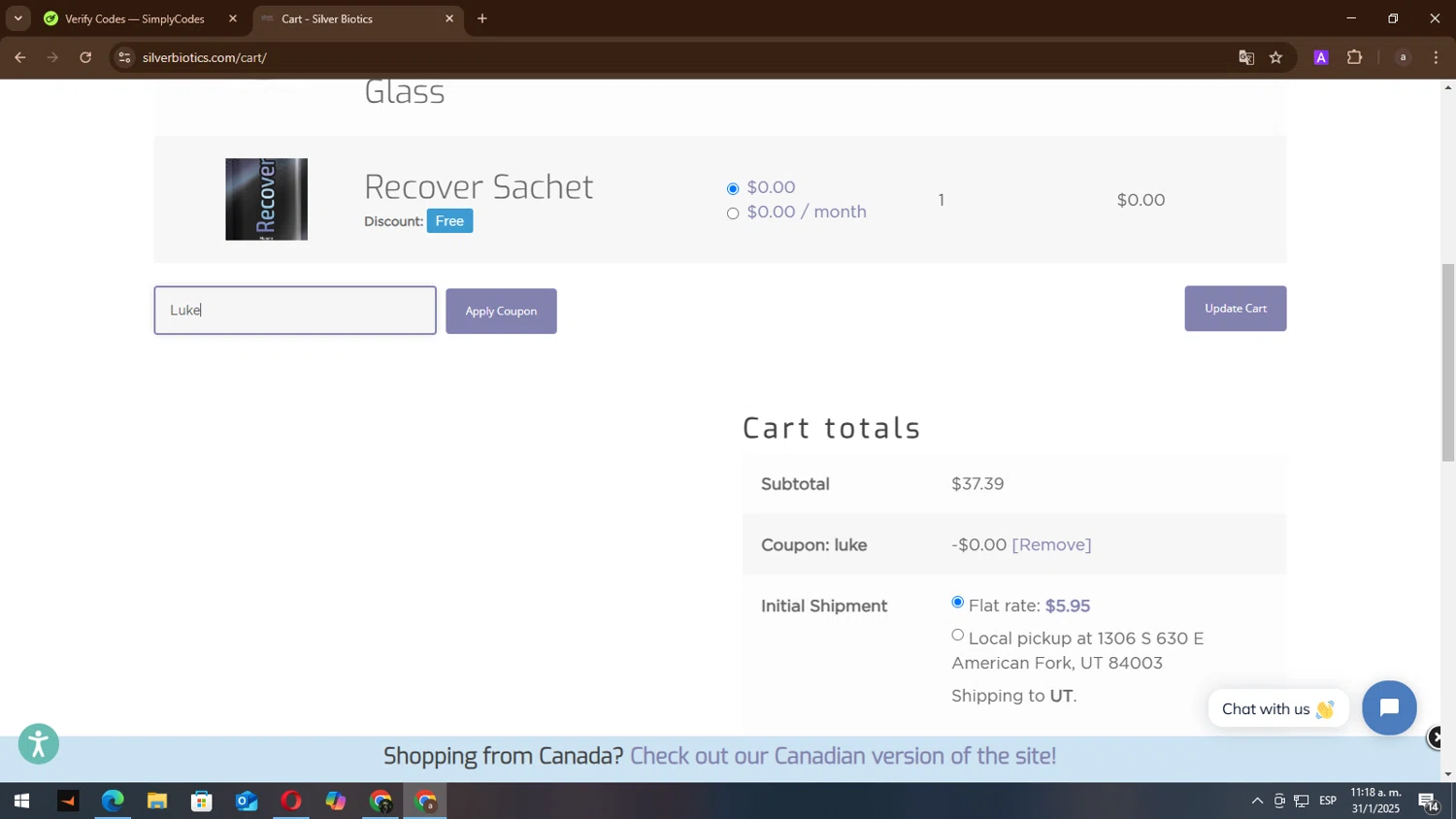Reload the cart page
This screenshot has width=1456, height=819.
[x=85, y=58]
